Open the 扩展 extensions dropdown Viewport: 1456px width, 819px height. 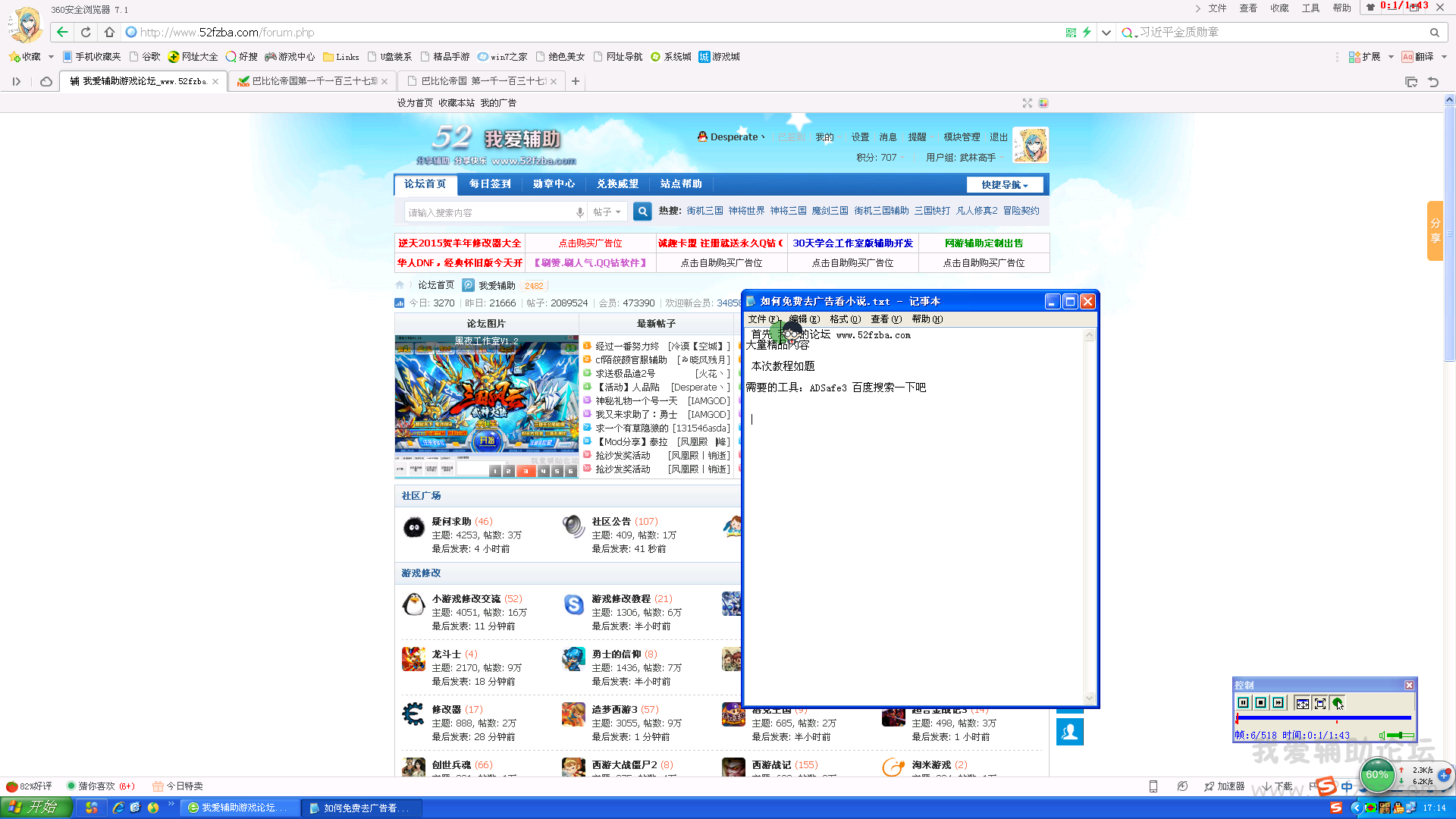point(1391,57)
